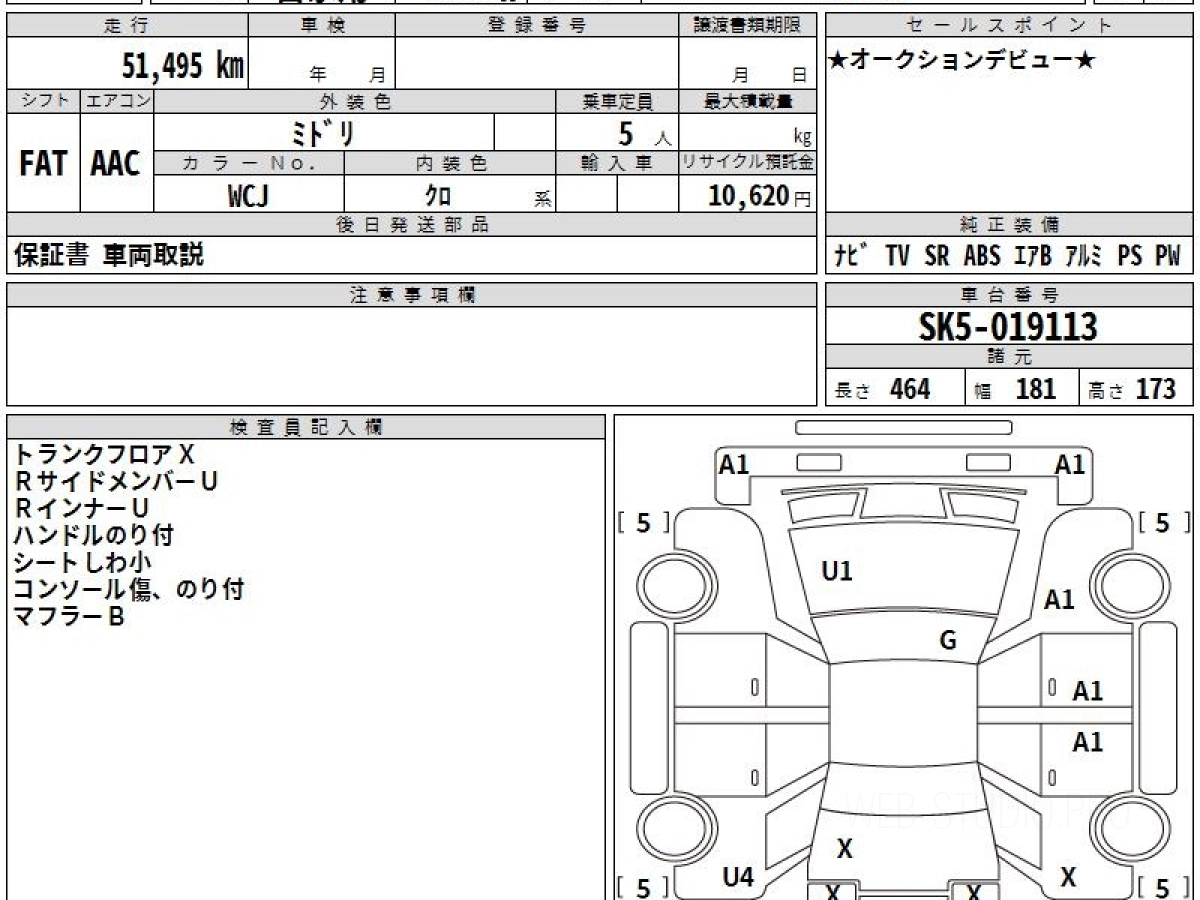The height and width of the screenshot is (900, 1200).
Task: Select the PW power window code
Action: coord(1168,256)
